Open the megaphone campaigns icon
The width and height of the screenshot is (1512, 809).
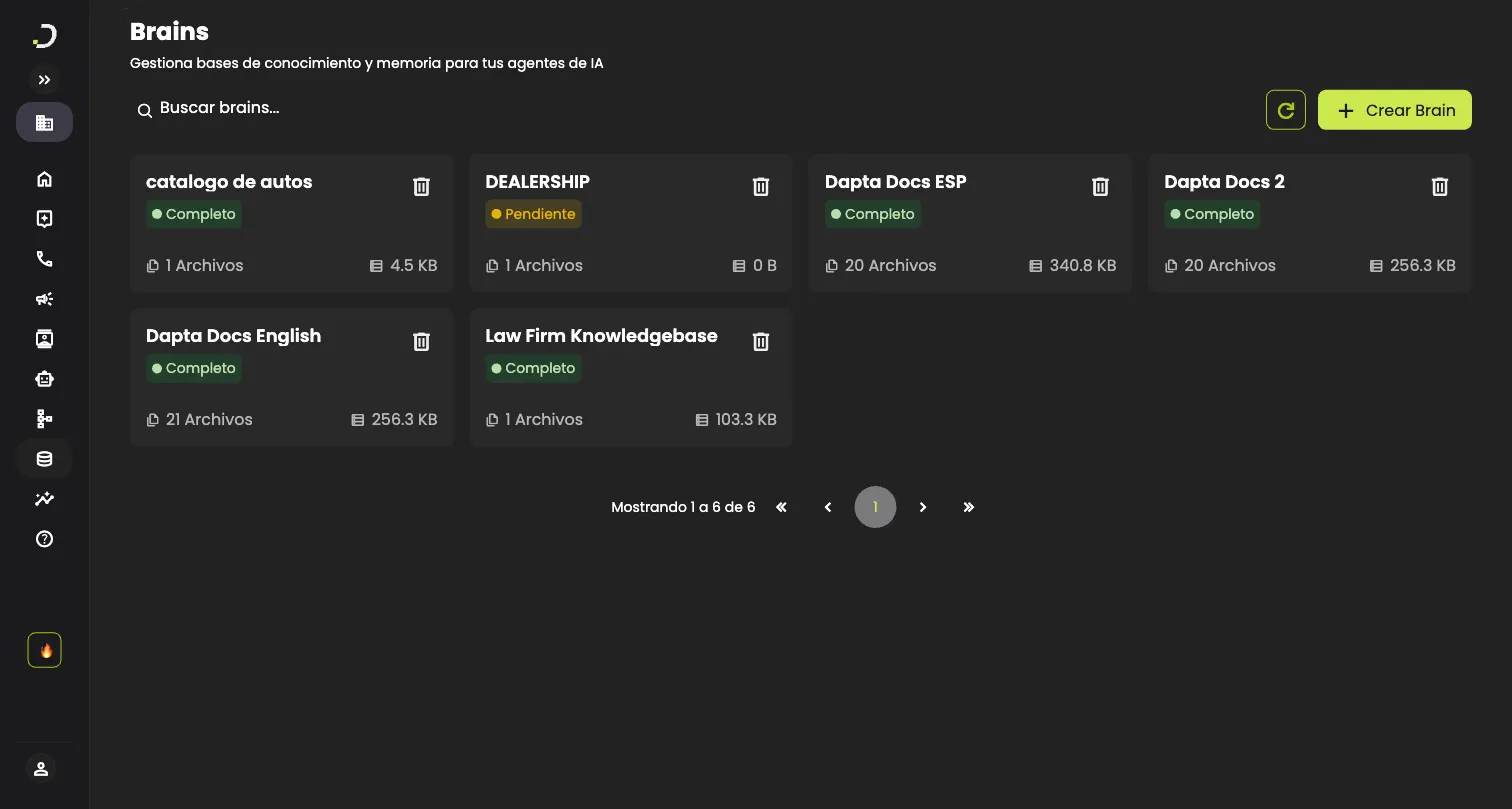point(44,299)
